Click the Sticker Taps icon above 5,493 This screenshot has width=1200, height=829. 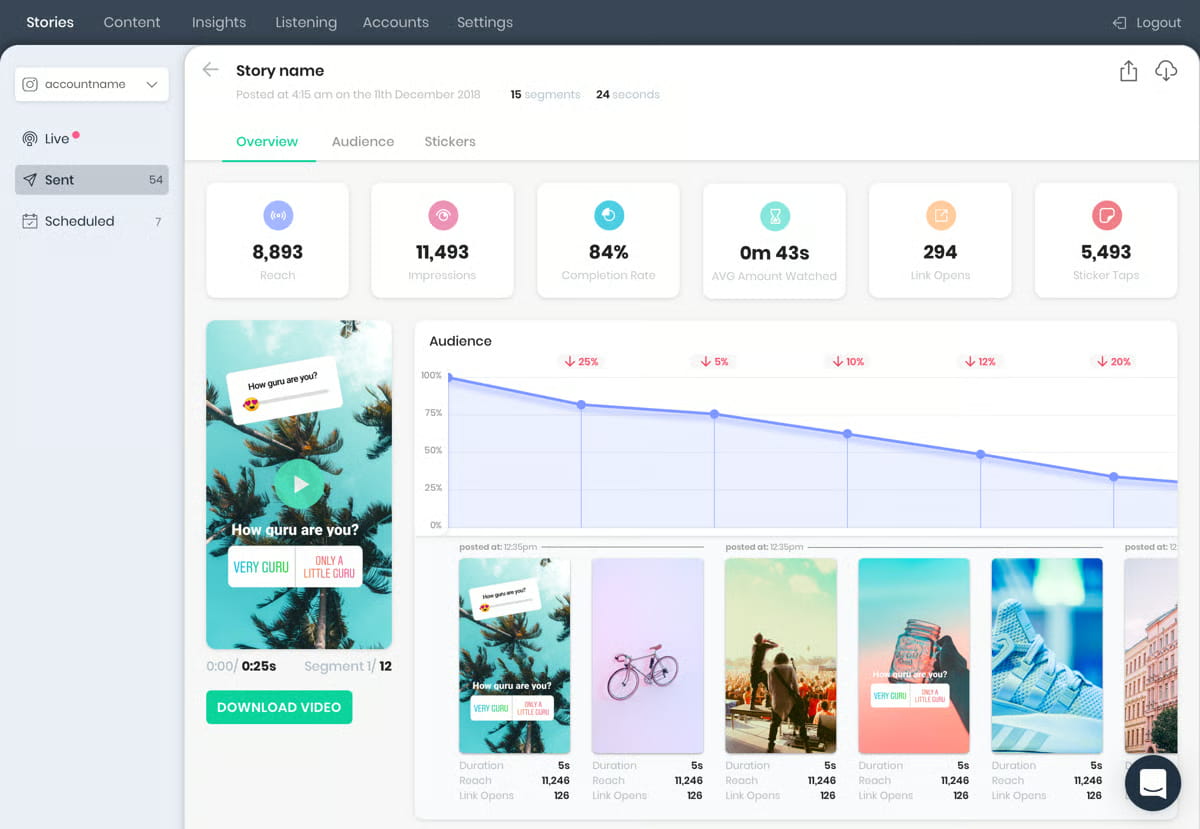click(1105, 215)
